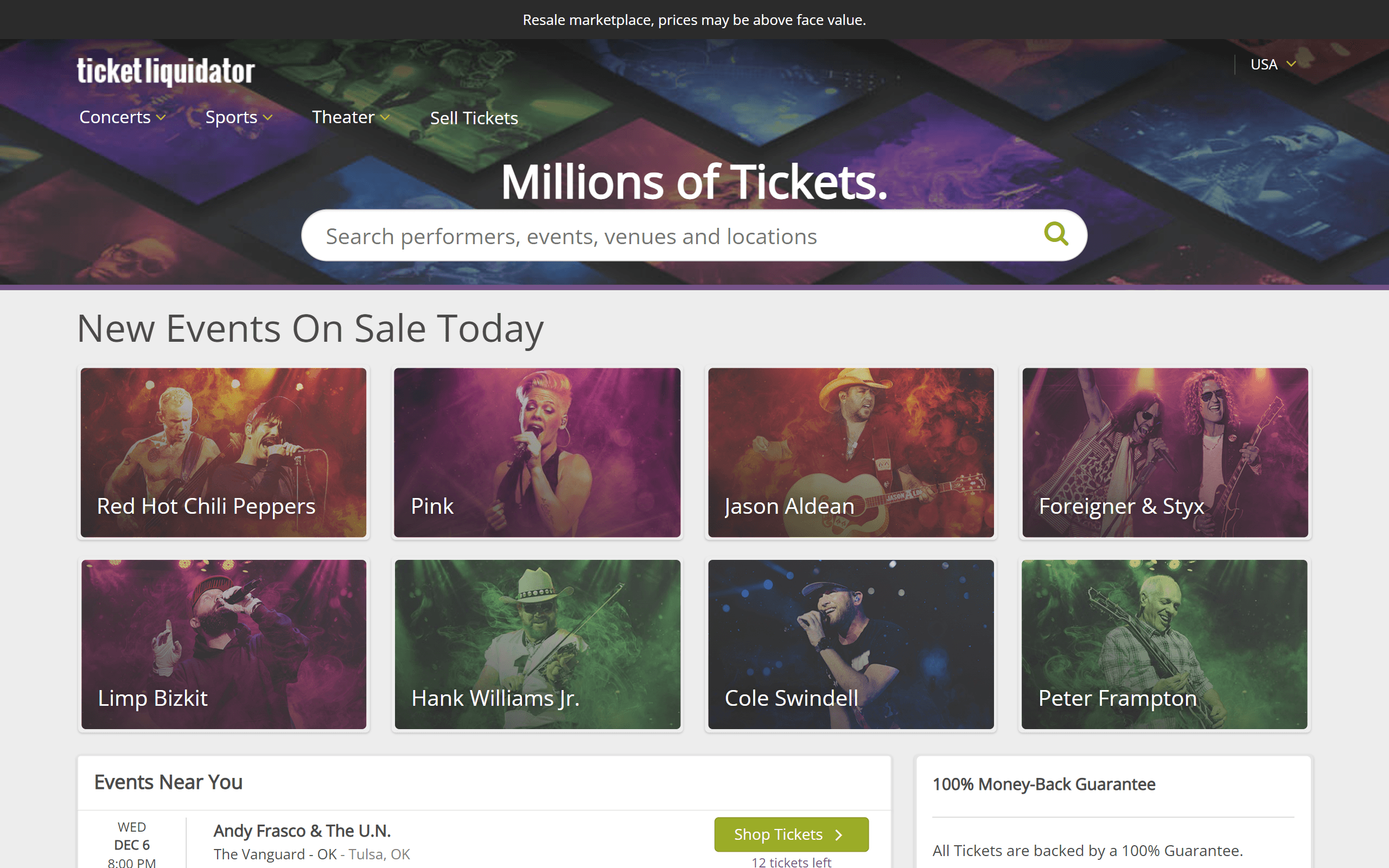Click the arrow icon on Shop Tickets
Image resolution: width=1389 pixels, height=868 pixels.
coord(839,835)
